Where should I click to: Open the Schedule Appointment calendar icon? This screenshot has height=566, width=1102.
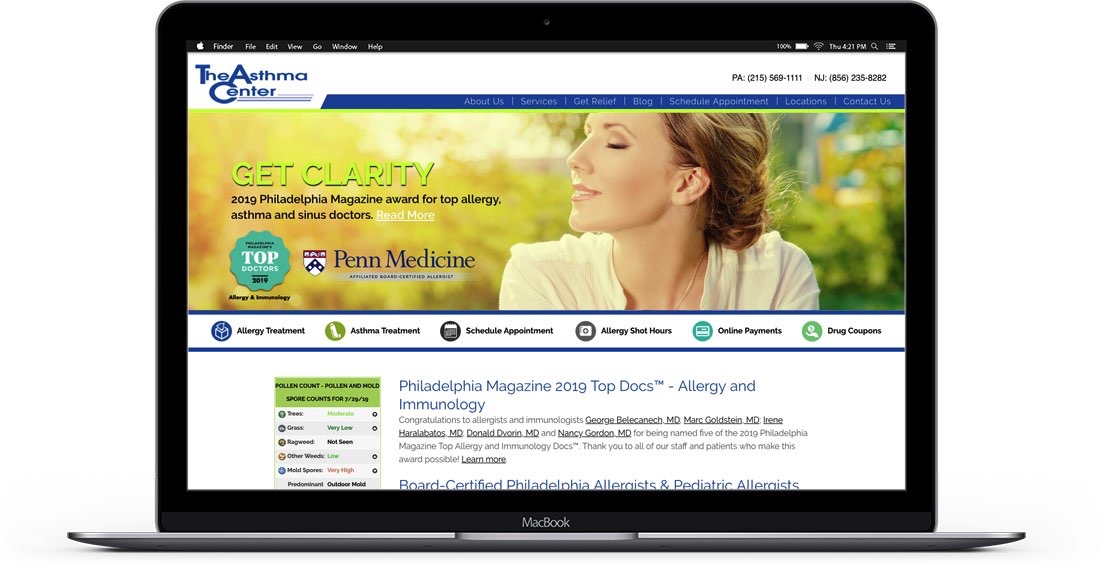450,331
